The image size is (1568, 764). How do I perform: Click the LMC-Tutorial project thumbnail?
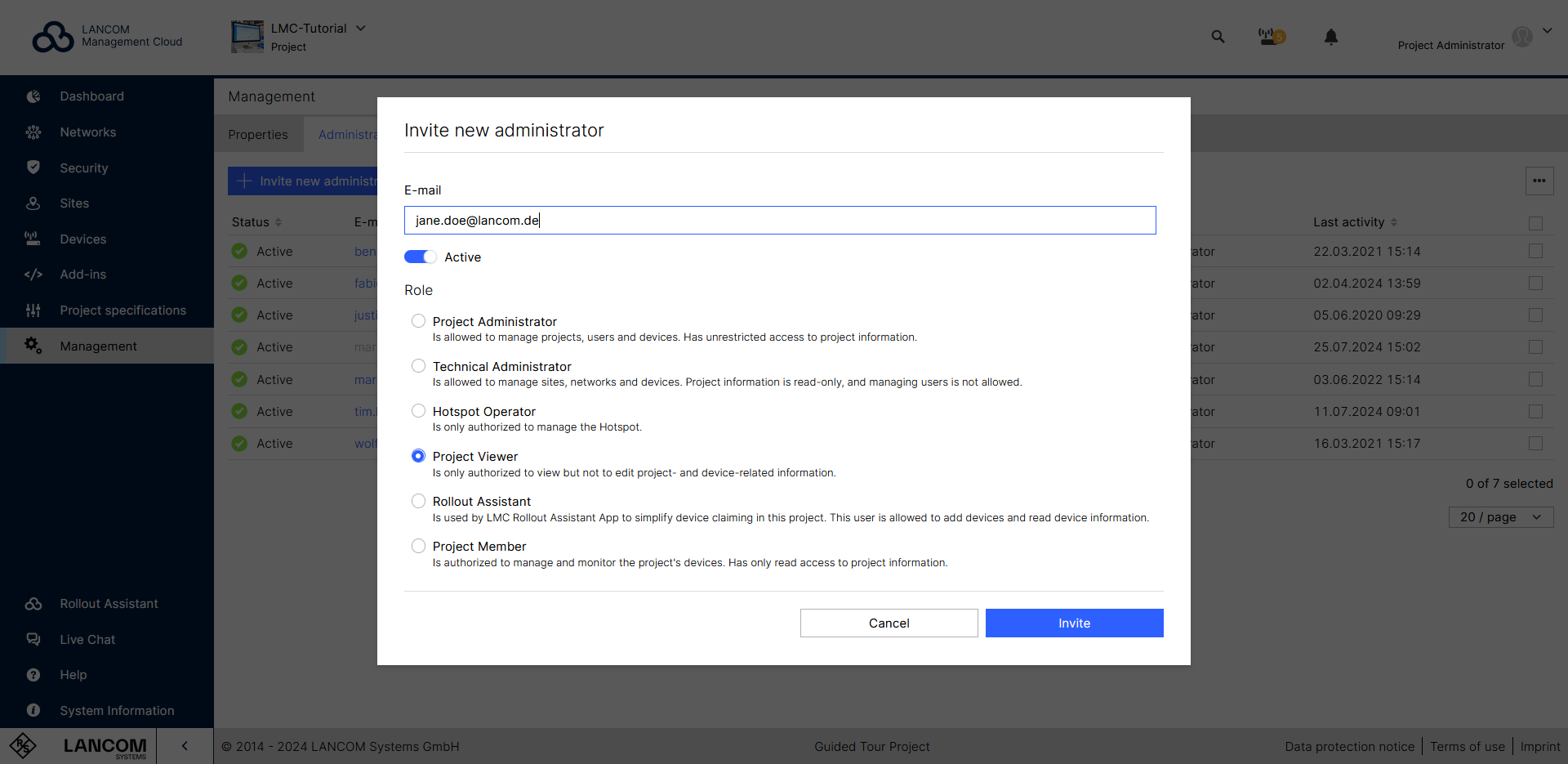click(247, 37)
